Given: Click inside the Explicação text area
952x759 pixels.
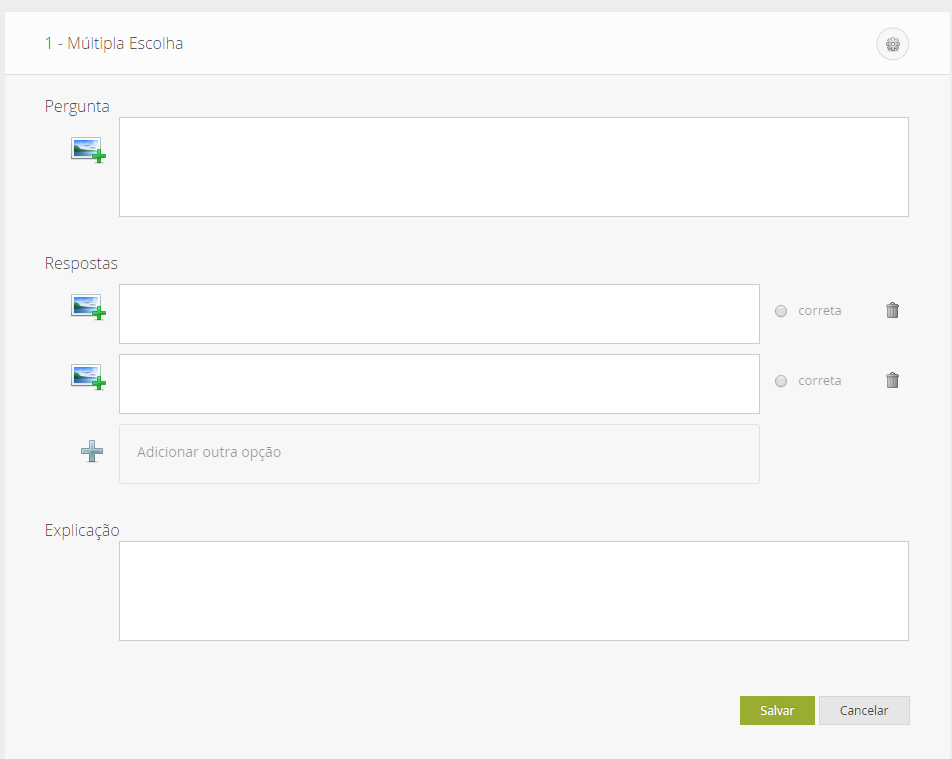Looking at the screenshot, I should pos(513,591).
